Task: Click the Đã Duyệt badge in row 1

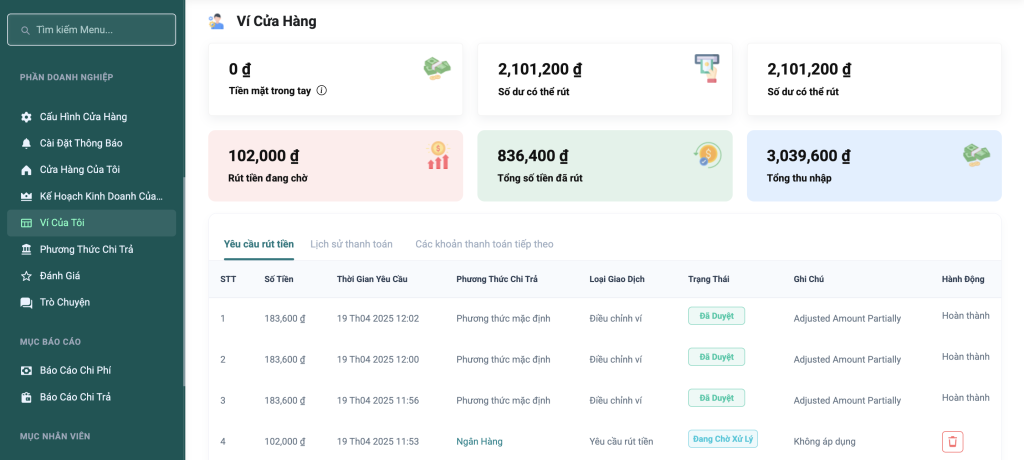Action: pos(716,316)
